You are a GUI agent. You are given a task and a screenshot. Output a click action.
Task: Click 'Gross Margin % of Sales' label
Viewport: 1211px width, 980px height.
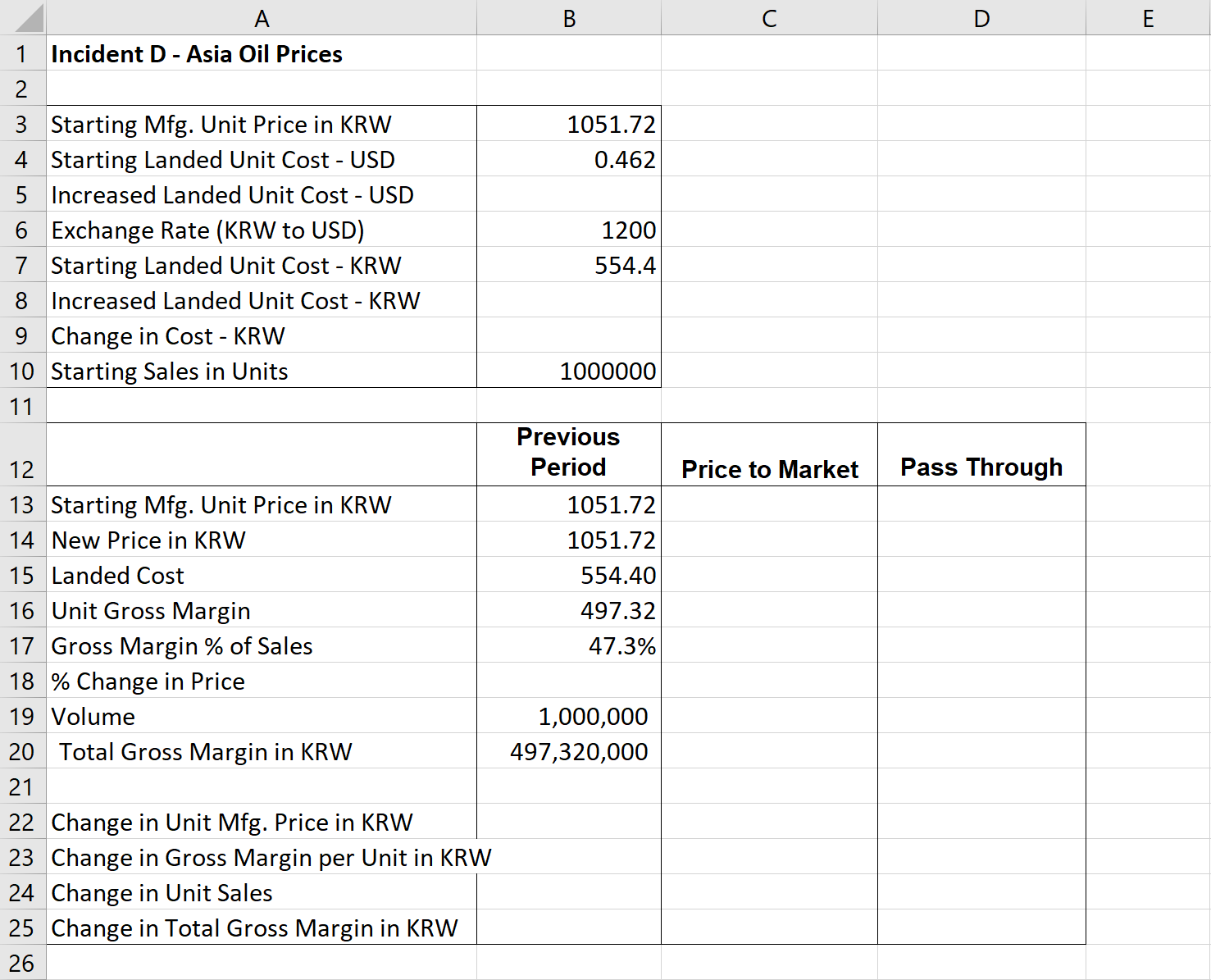point(182,646)
